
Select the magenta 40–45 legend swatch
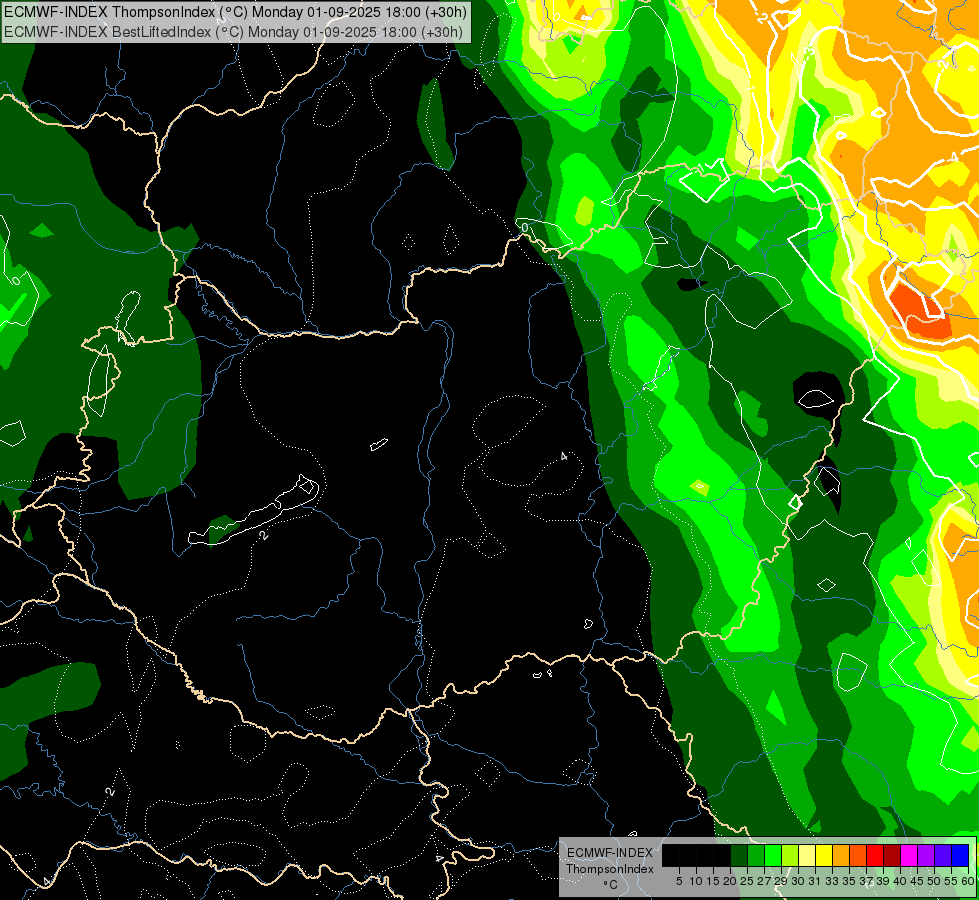[909, 856]
